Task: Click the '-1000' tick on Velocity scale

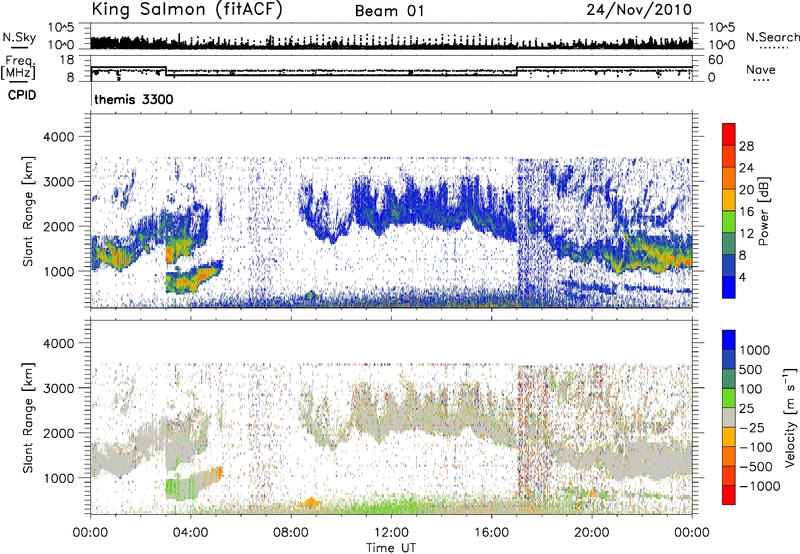Action: 759,486
